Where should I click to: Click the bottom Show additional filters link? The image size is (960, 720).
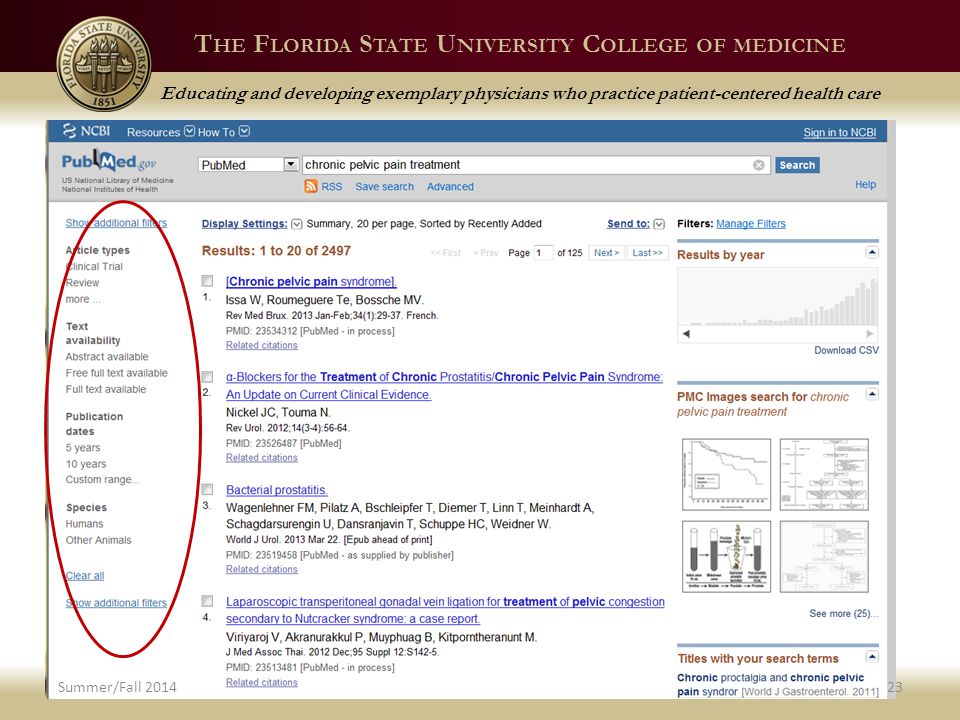[116, 603]
